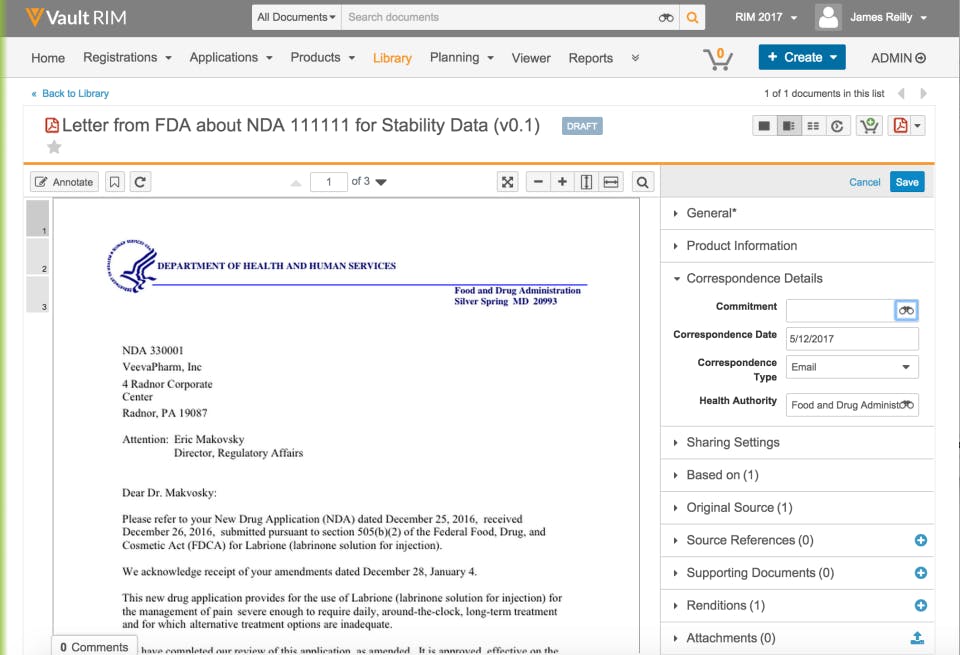960x655 pixels.
Task: Add document to cart icon
Action: 869,126
